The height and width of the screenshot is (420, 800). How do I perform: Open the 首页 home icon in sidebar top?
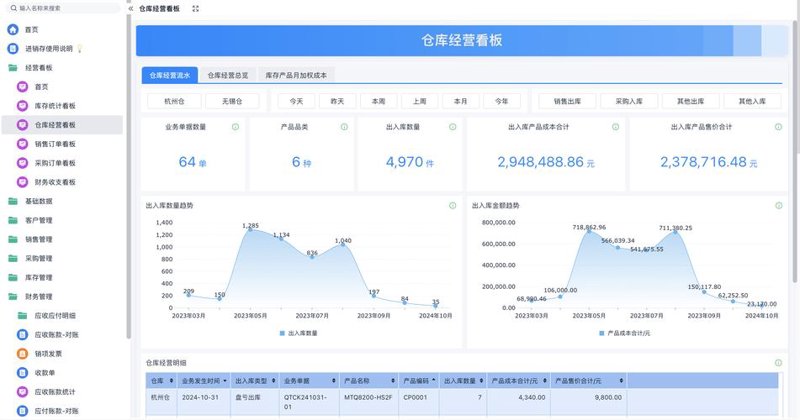[13, 30]
